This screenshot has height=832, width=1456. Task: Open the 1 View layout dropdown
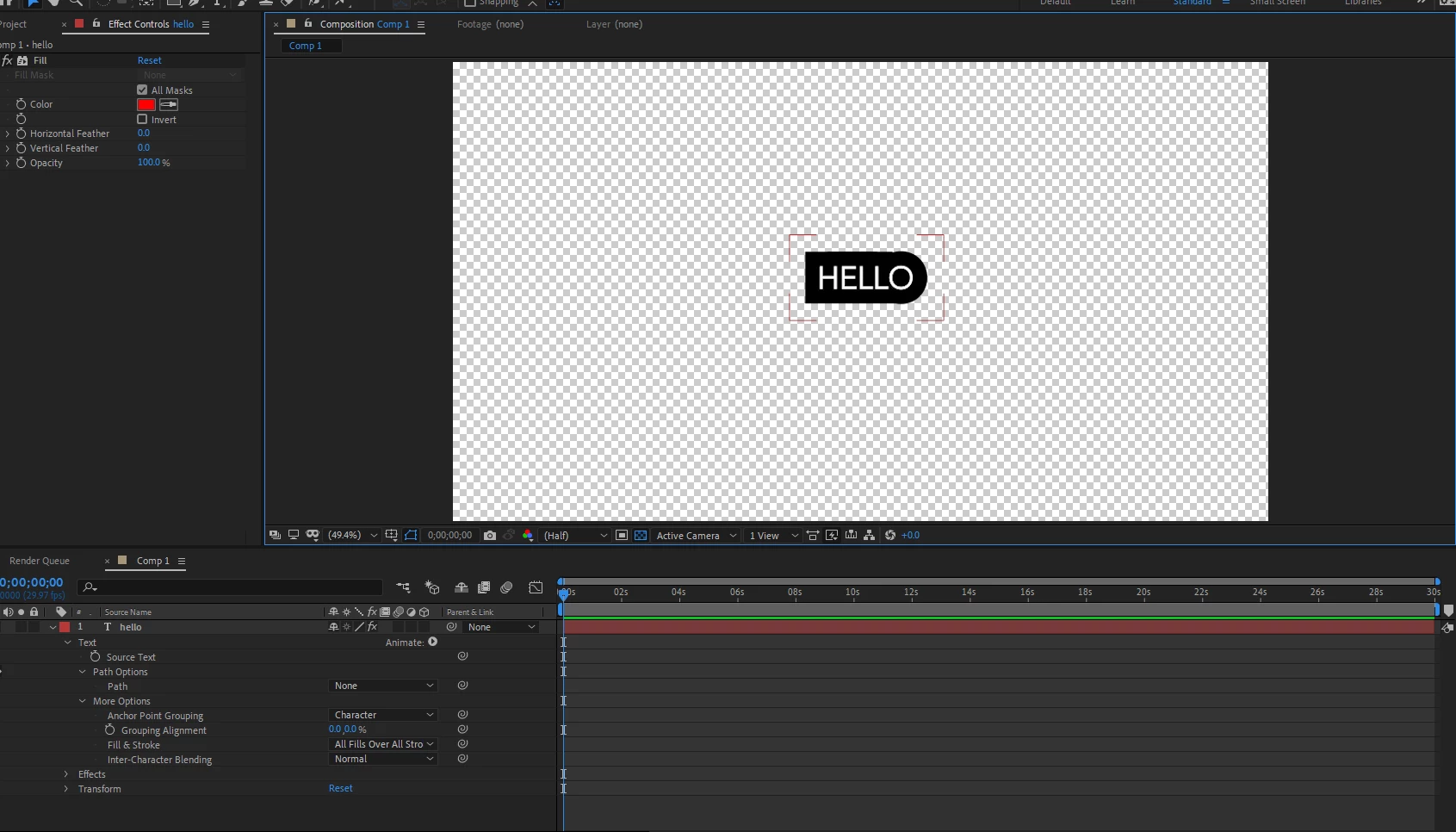773,535
